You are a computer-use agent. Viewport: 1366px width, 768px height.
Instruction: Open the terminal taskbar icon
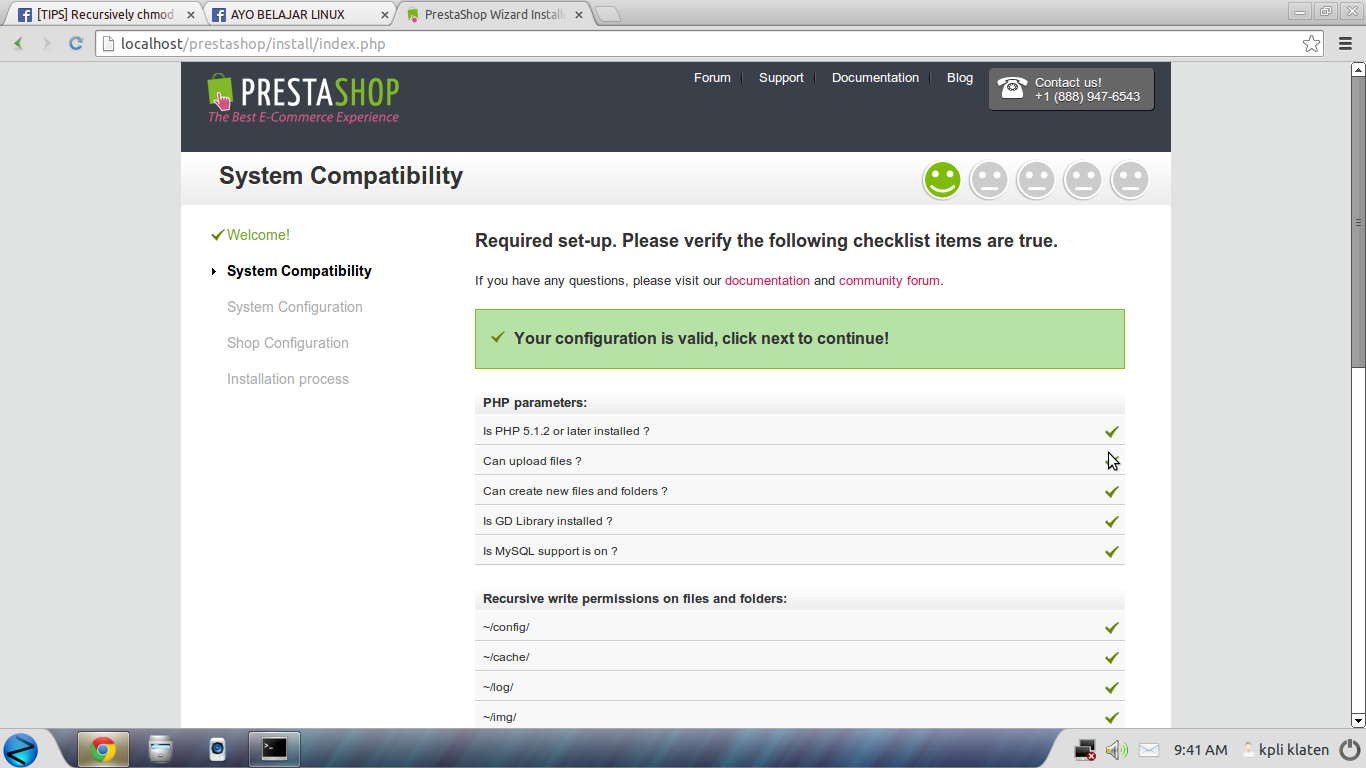click(x=274, y=748)
